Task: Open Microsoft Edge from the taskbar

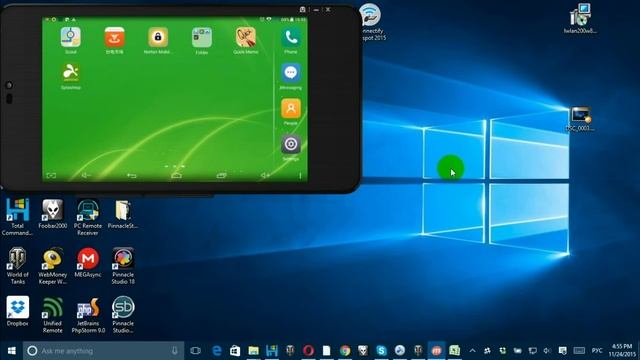Action: tap(217, 351)
